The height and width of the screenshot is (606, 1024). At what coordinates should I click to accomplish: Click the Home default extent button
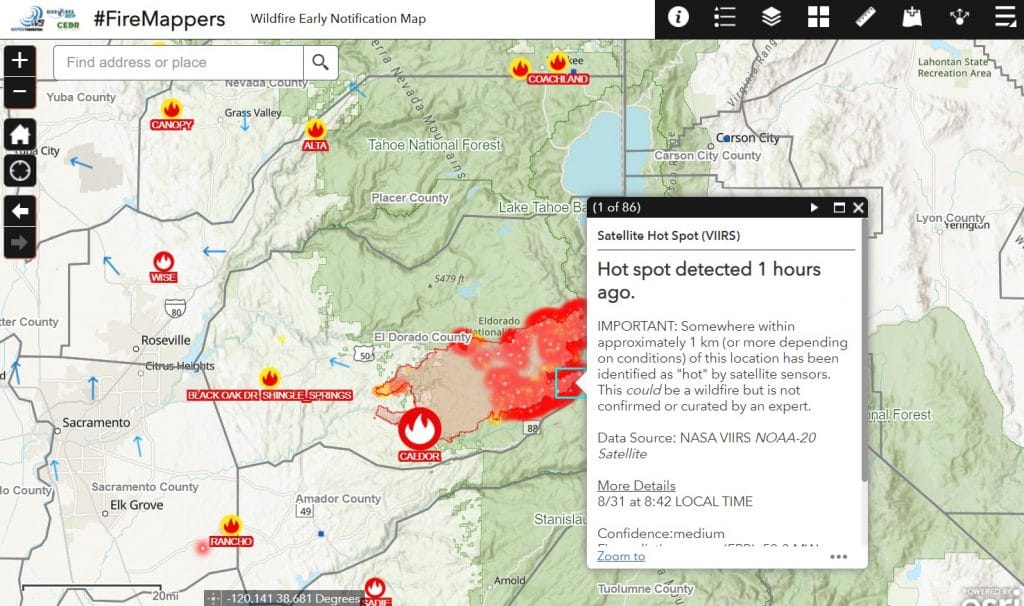click(19, 133)
